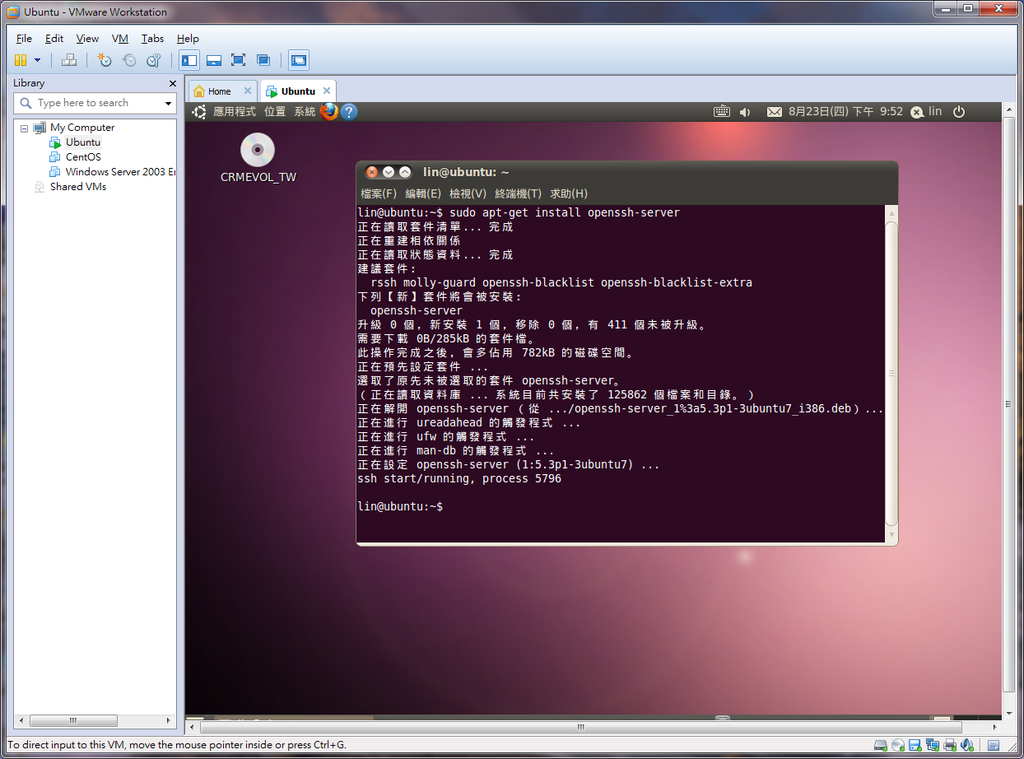1024x759 pixels.
Task: Click the hard disk device status icon
Action: [880, 745]
